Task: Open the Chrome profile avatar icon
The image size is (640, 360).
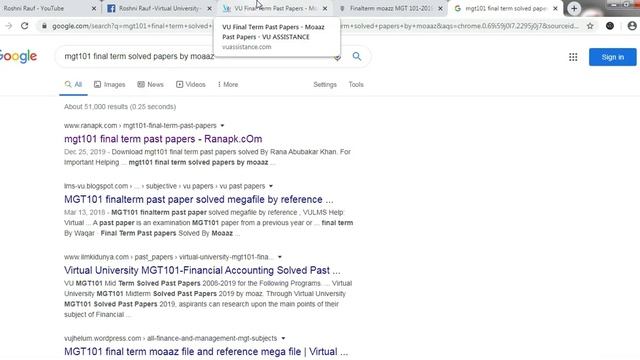Action: [x=632, y=26]
